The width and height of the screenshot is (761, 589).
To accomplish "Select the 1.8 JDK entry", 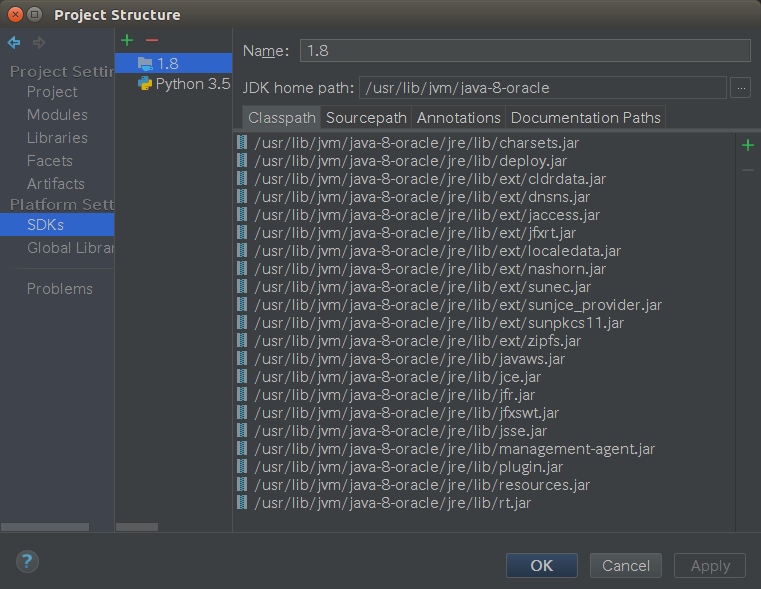I will click(174, 63).
